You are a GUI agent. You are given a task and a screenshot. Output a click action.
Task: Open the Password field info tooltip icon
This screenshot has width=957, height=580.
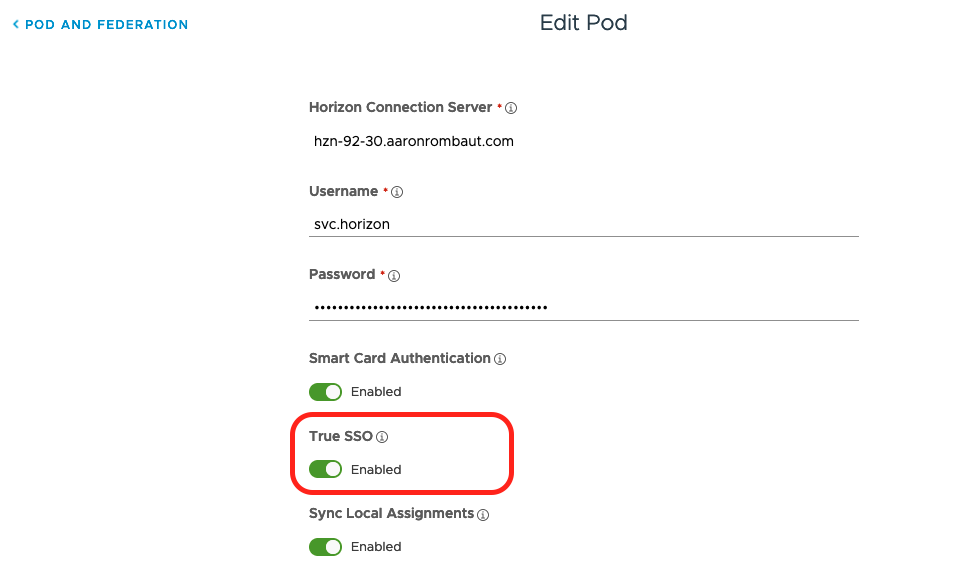(x=394, y=275)
